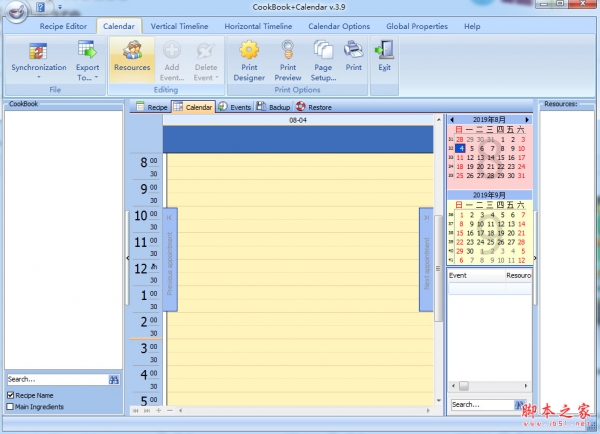Click the horizontal scrollbar thumb in events list
This screenshot has width=600, height=434.
click(x=464, y=386)
